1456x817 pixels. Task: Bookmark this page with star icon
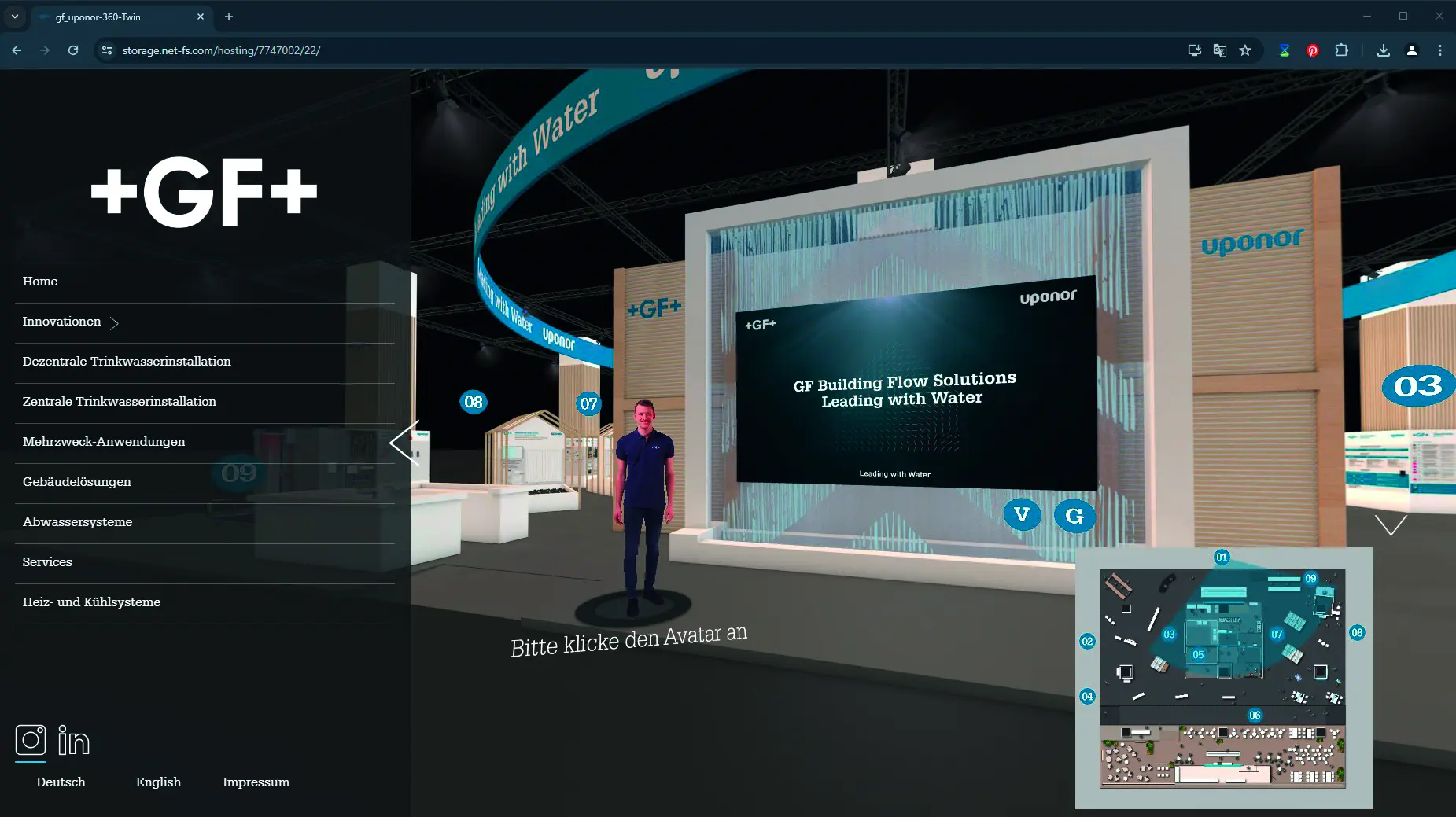(x=1245, y=50)
